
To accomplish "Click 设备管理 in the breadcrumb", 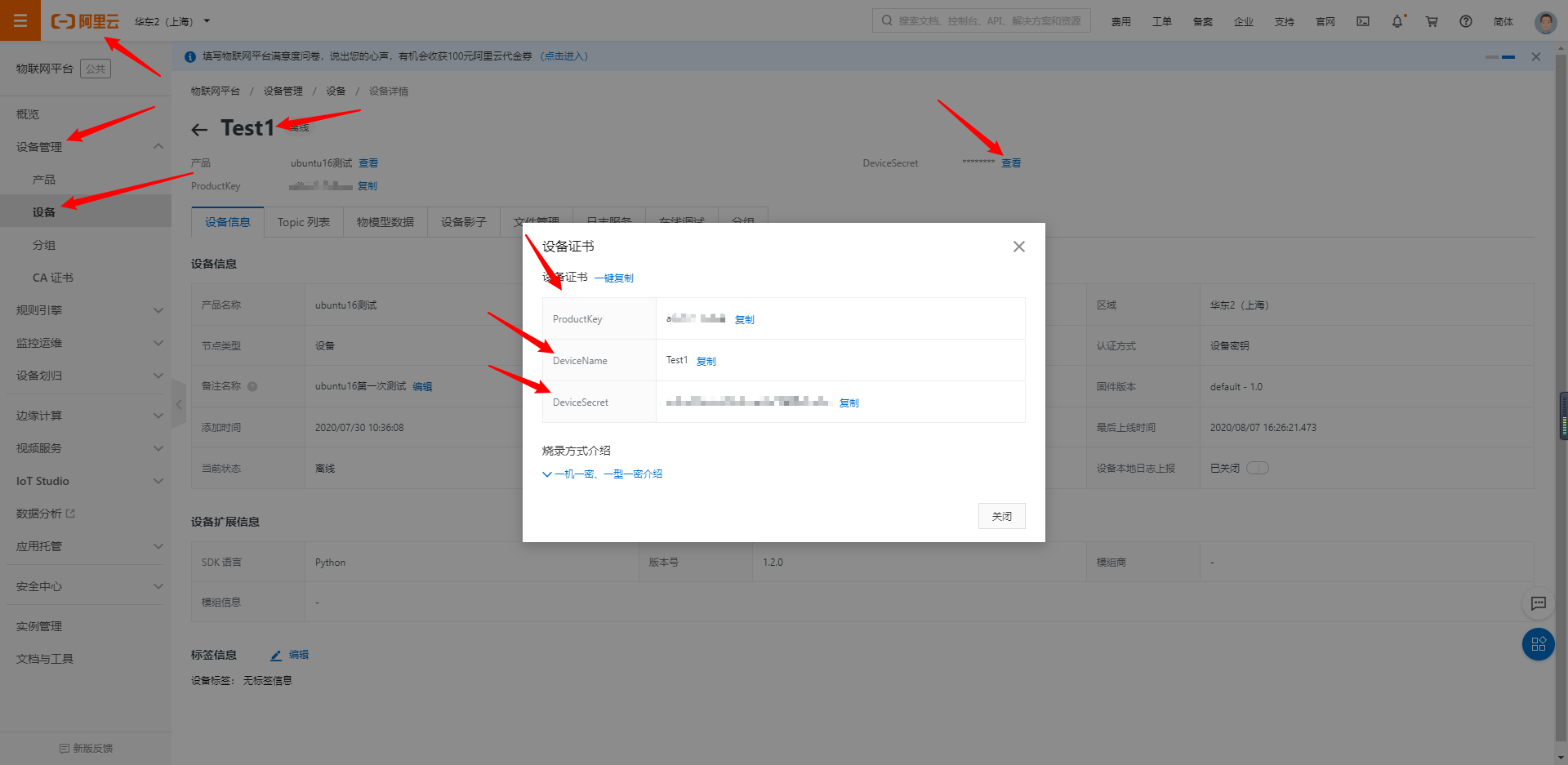I will click(283, 91).
